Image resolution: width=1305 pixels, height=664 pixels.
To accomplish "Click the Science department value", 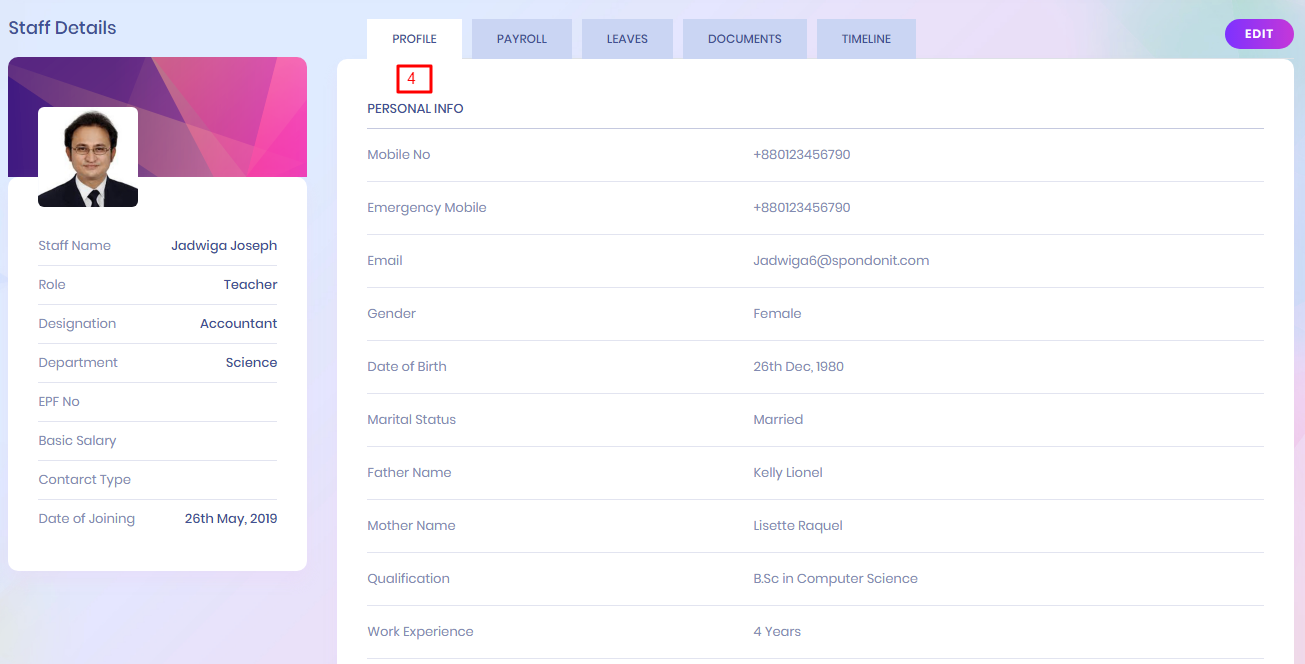I will click(251, 363).
